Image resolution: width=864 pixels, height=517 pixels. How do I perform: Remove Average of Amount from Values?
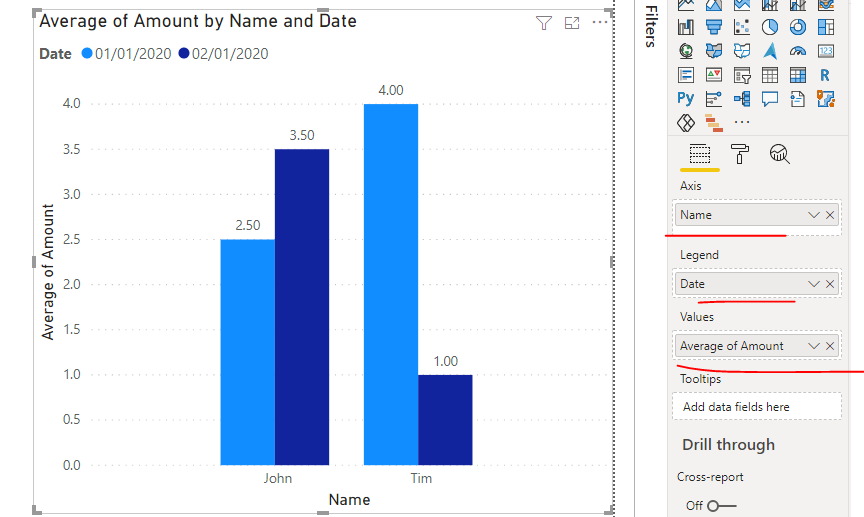[x=830, y=346]
